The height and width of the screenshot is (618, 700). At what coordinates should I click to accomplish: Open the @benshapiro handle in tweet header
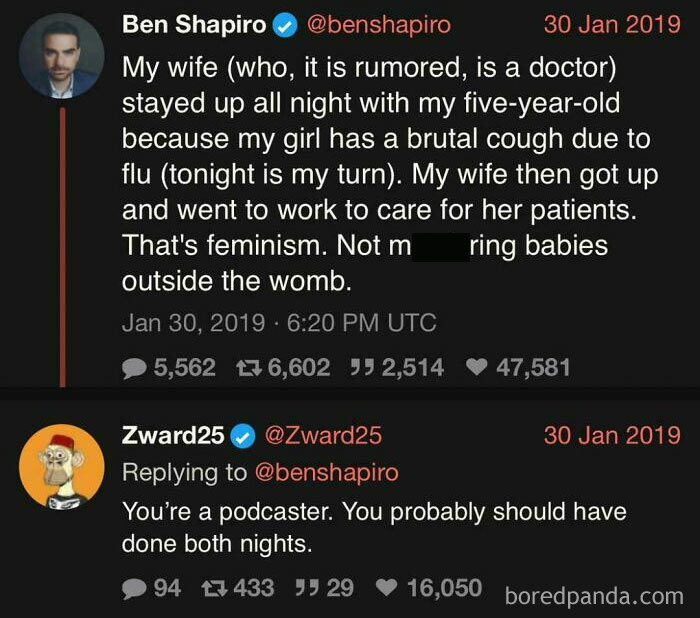[x=379, y=25]
